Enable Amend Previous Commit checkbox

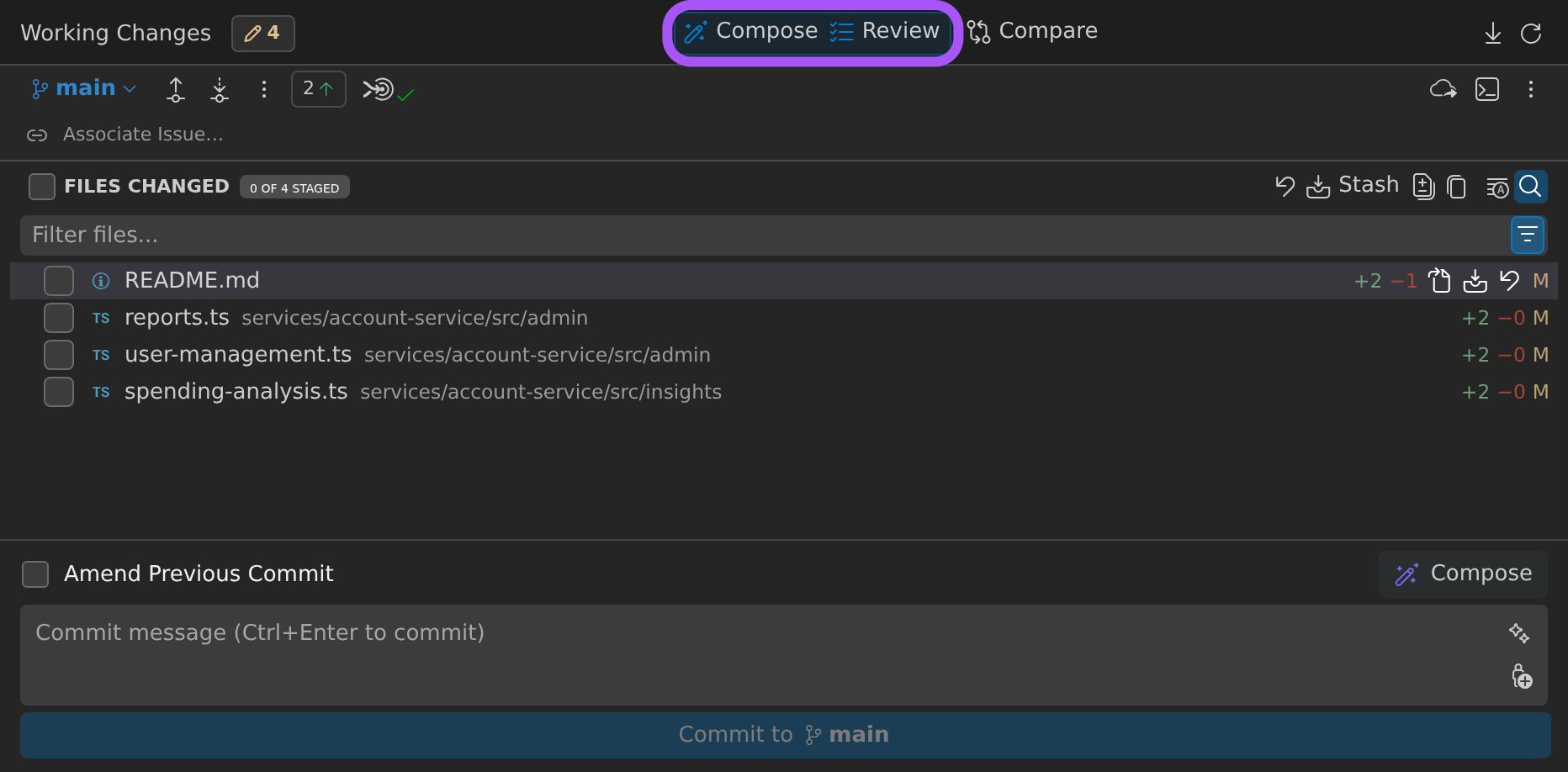coord(35,574)
